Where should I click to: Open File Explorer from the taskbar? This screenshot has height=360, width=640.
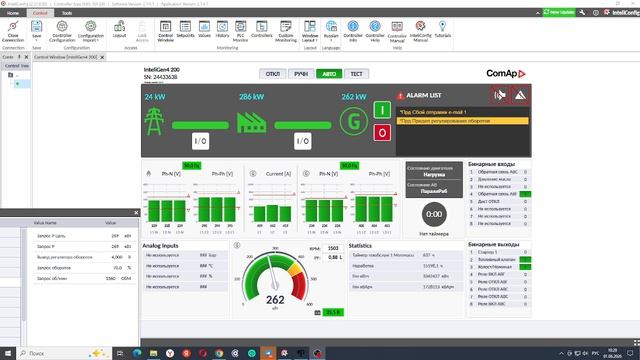click(x=153, y=353)
